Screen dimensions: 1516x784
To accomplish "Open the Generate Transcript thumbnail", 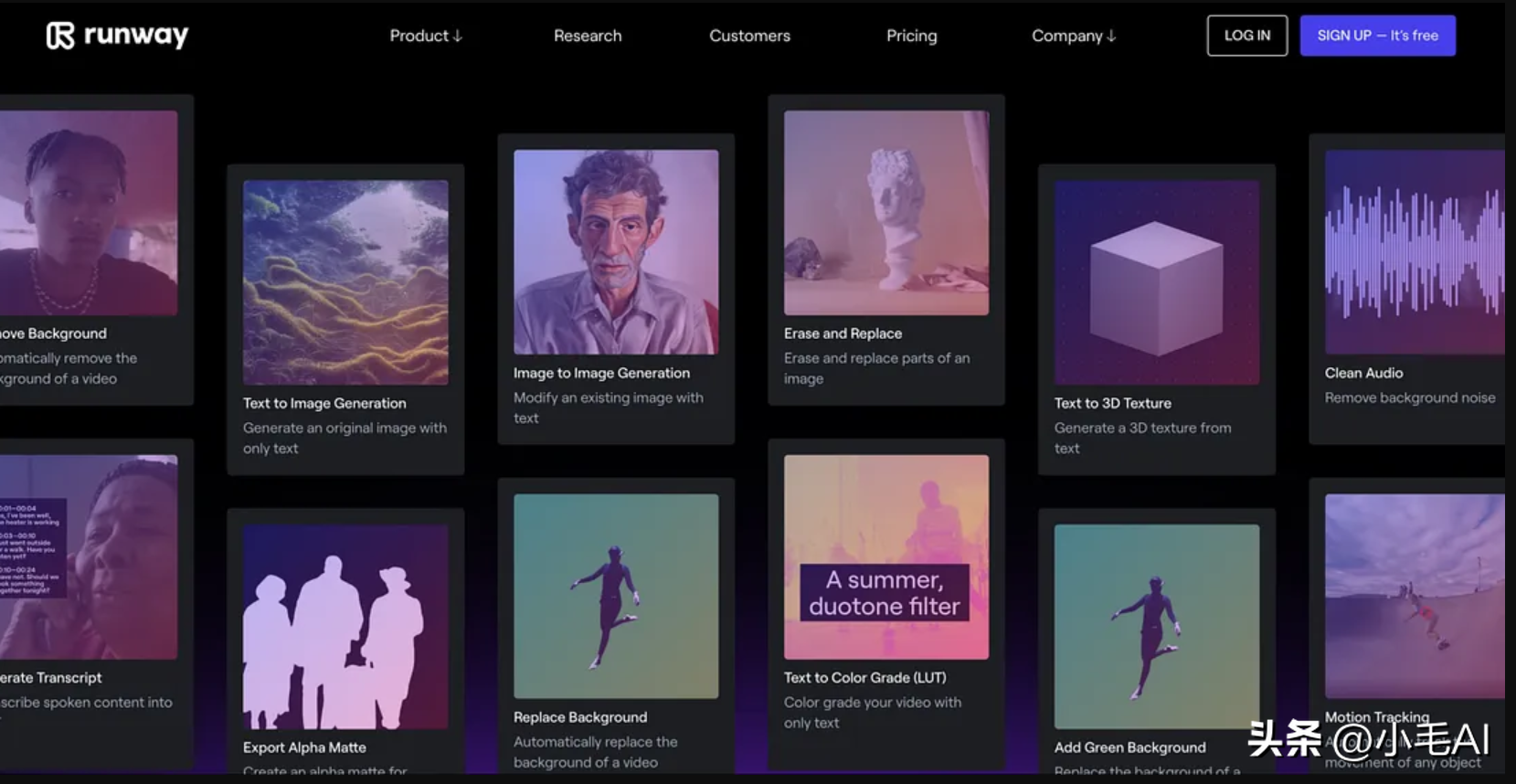I will (89, 557).
